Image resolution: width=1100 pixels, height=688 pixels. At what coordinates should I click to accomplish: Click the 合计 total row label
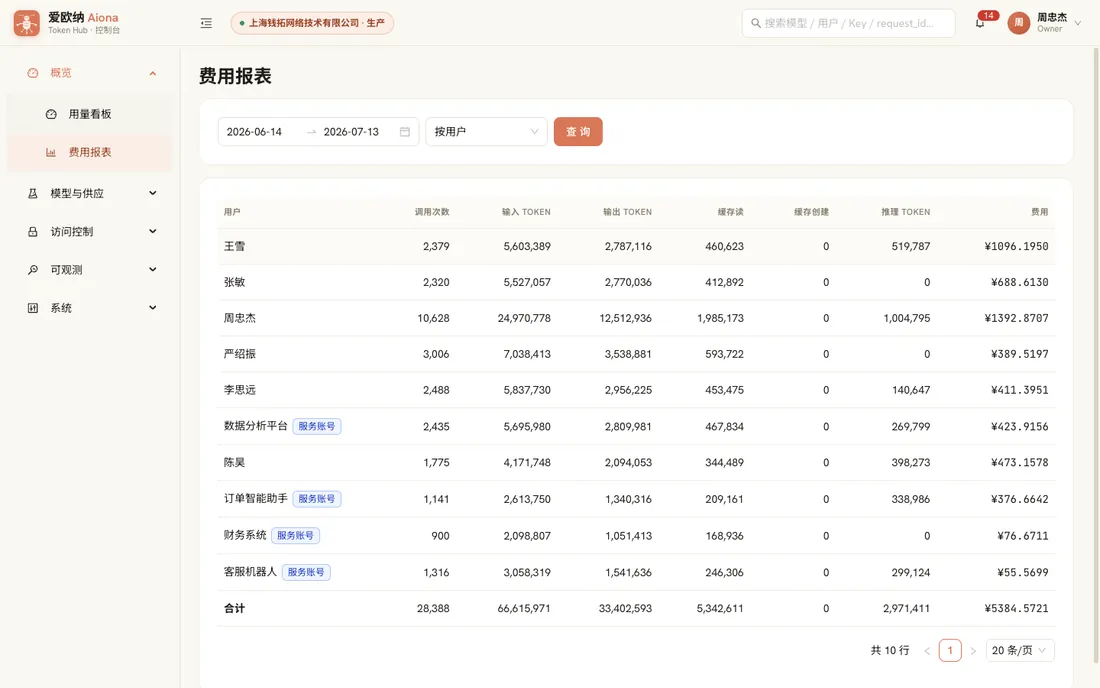234,609
